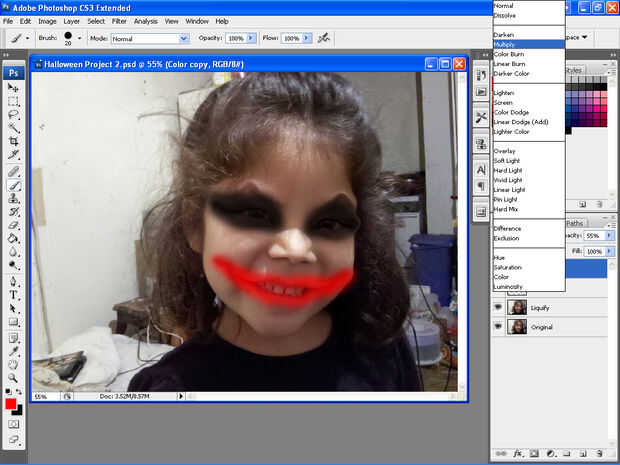The image size is (620, 465).
Task: Select the History Brush tool
Action: point(13,212)
